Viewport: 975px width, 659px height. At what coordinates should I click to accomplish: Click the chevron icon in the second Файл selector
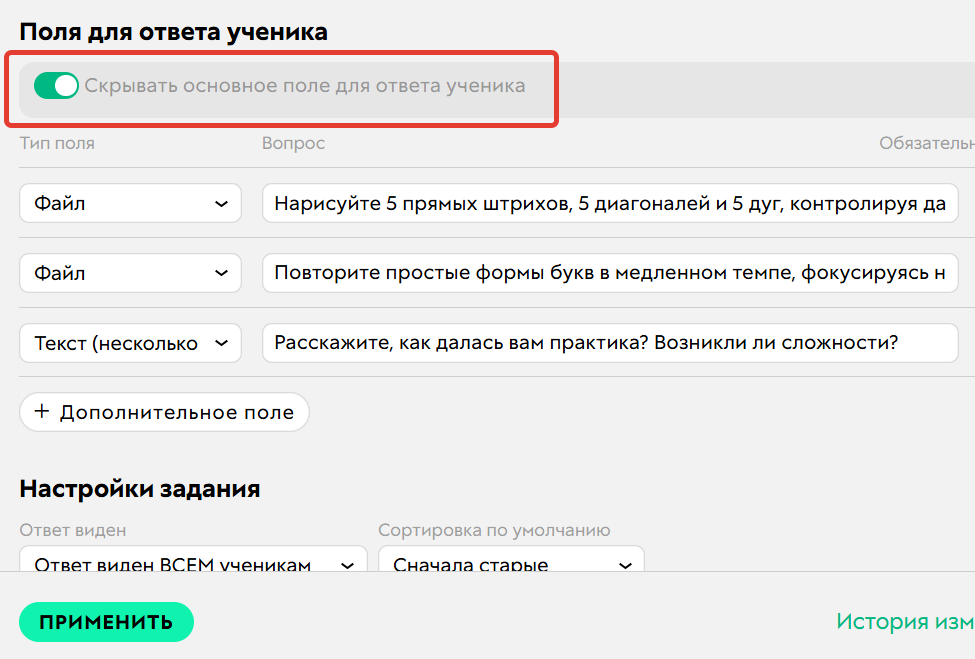222,272
